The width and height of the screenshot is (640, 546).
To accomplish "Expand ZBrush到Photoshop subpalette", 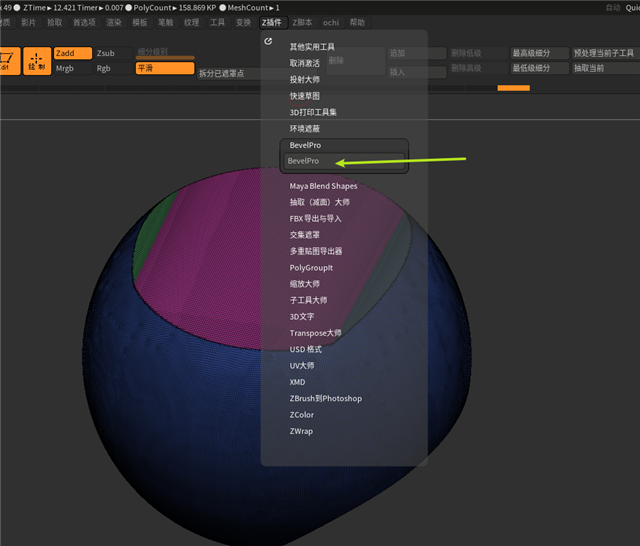I will tap(326, 398).
